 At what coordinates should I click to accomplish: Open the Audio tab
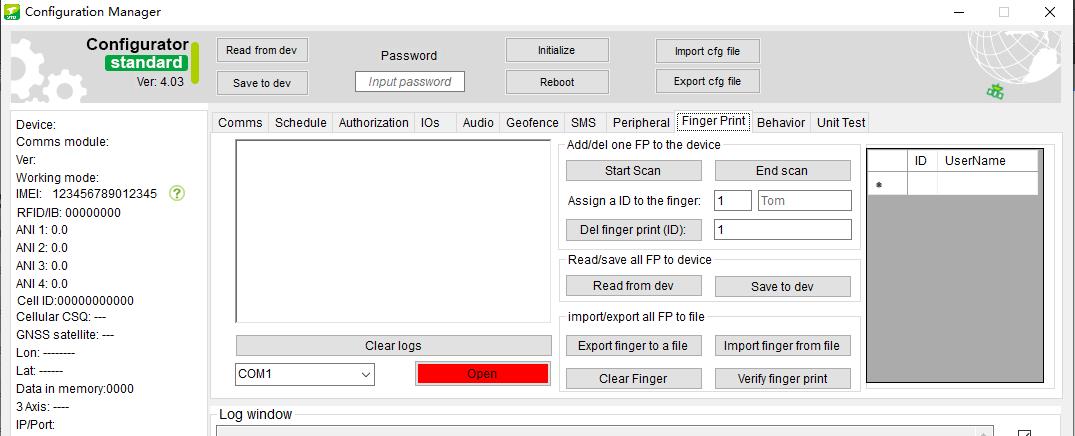[478, 123]
